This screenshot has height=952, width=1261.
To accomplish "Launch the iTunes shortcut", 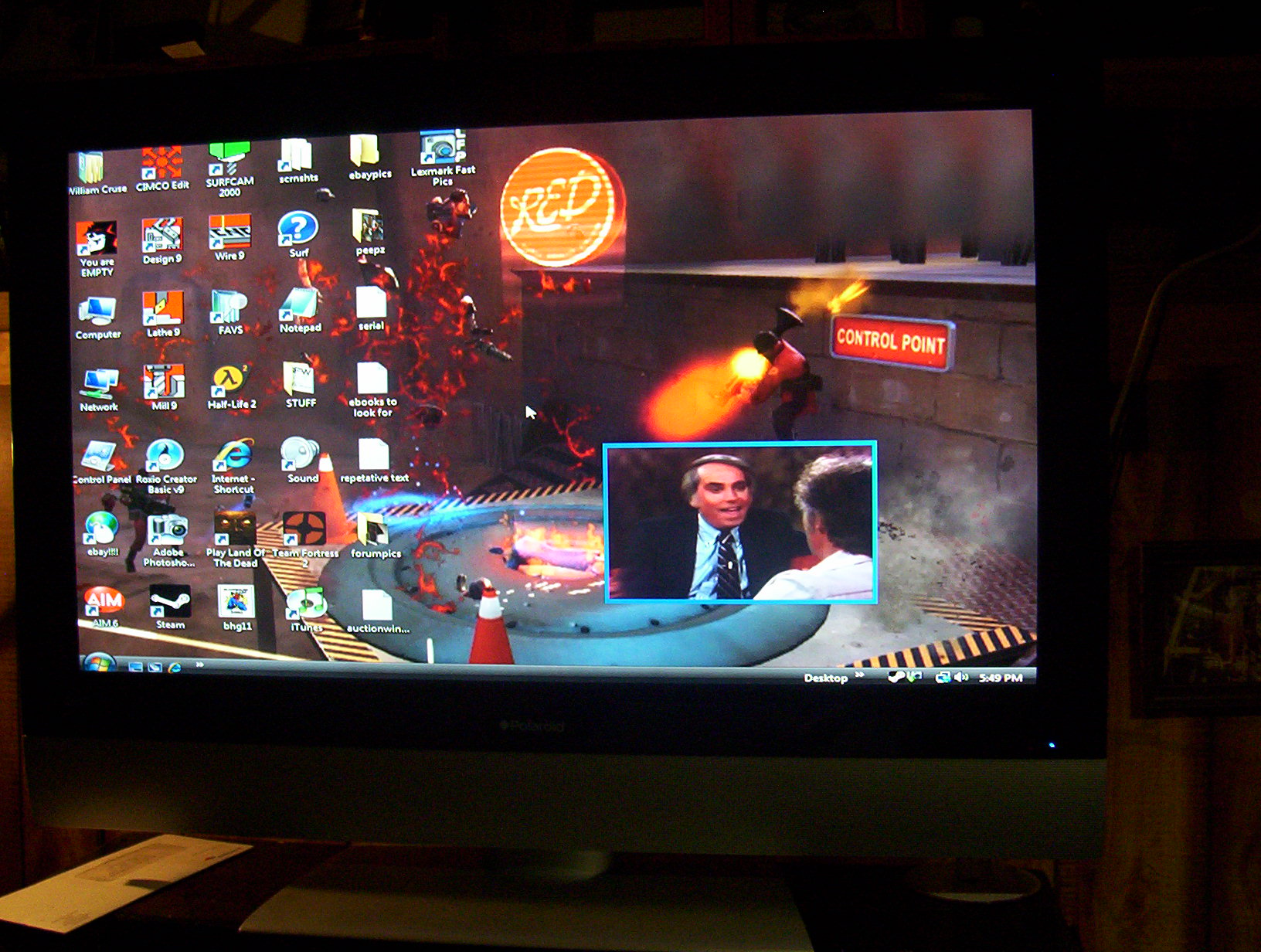I will tap(306, 610).
